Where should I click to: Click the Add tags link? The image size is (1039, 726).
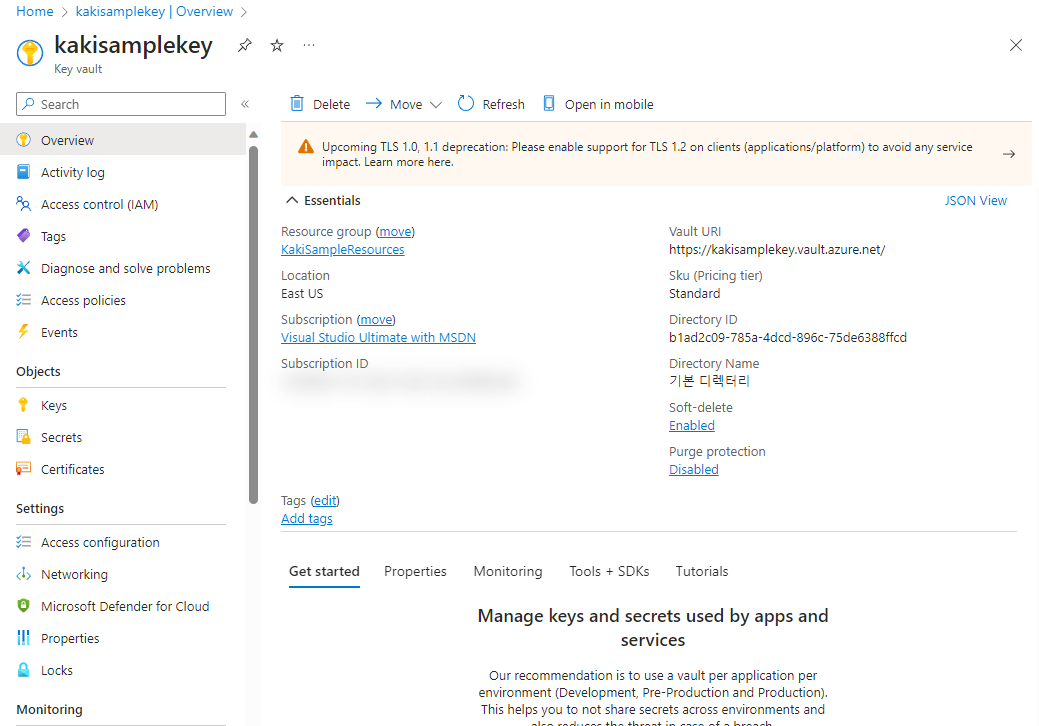coord(307,518)
